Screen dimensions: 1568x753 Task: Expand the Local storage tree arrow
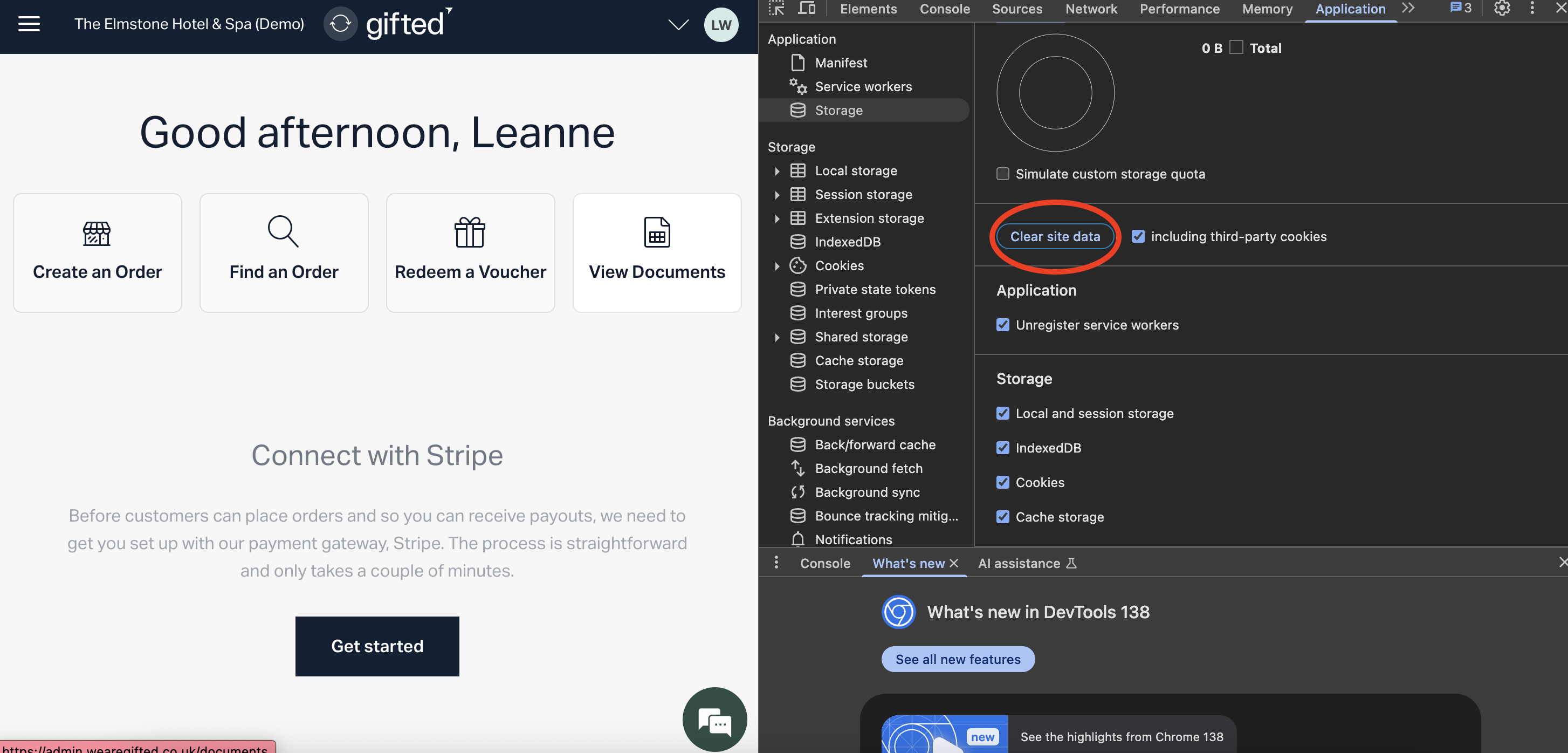tap(776, 171)
